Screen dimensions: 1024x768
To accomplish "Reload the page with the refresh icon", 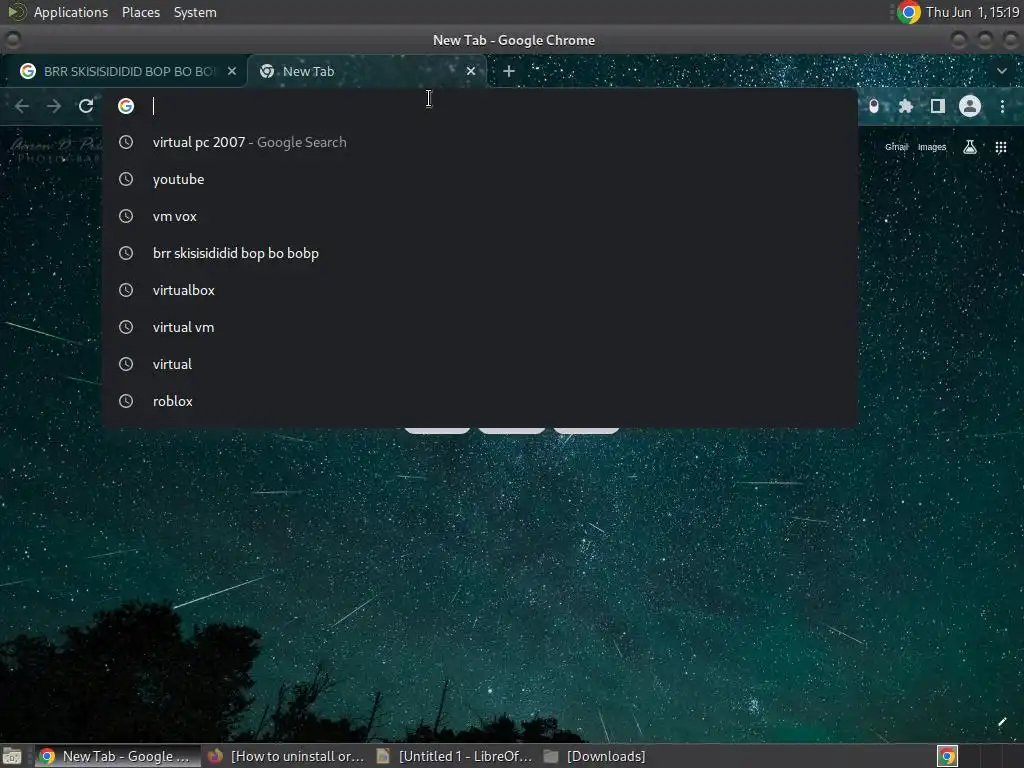I will 86,106.
